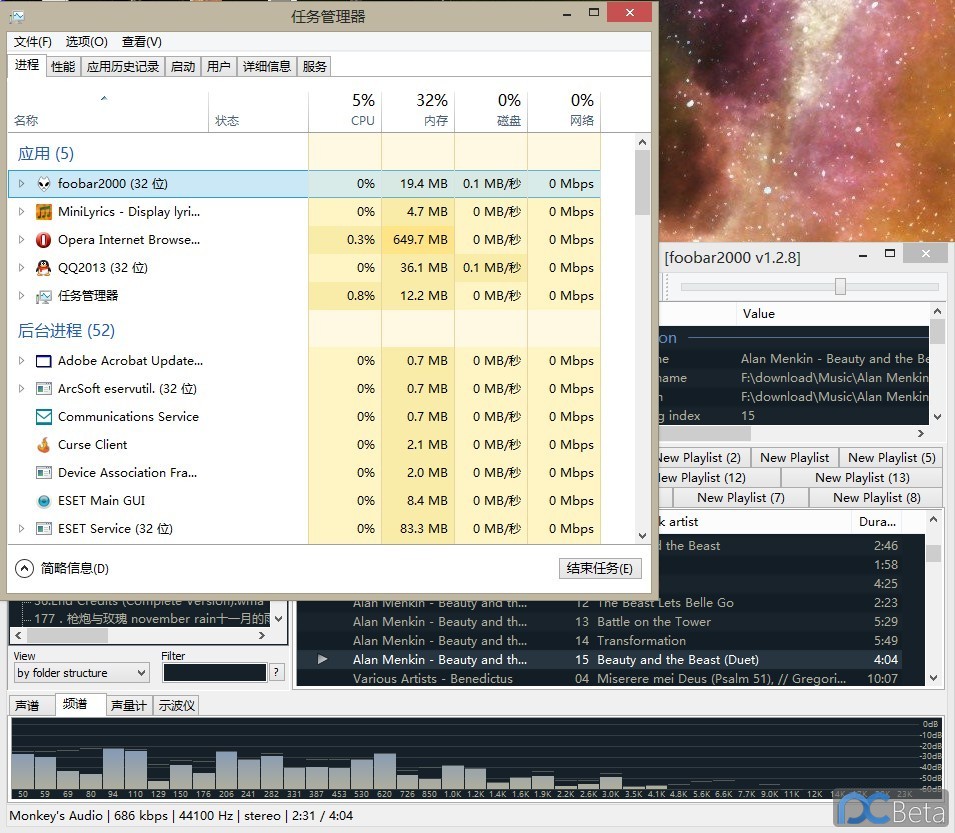Expand the ESET Service row
Screen dimensions: 955x833
point(21,529)
